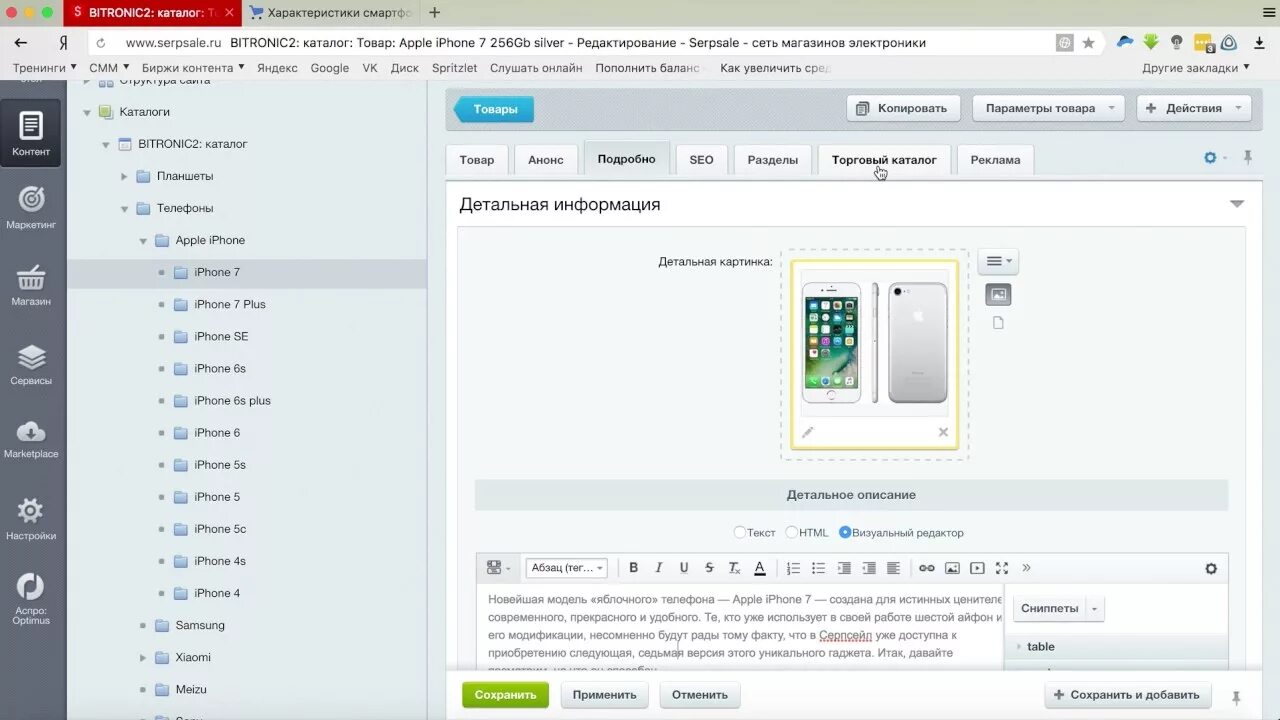The height and width of the screenshot is (720, 1280).
Task: Toggle editor fullscreen mode
Action: pyautogui.click(x=1002, y=568)
